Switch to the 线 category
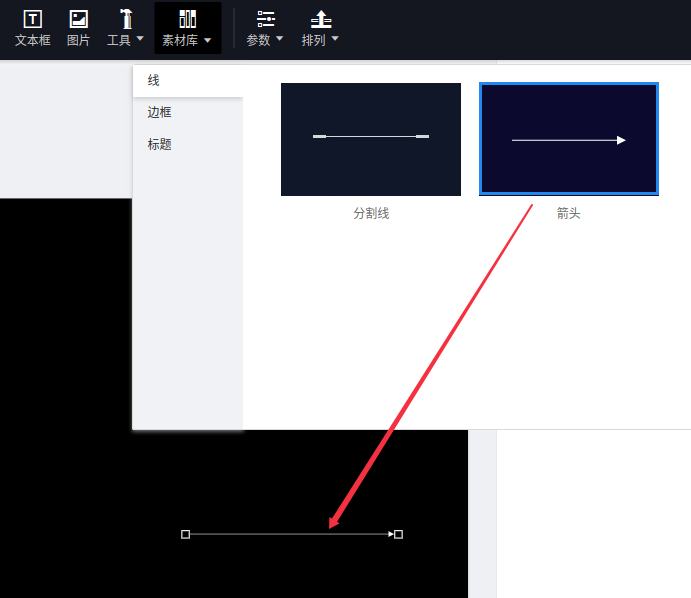The height and width of the screenshot is (598, 691). click(154, 80)
